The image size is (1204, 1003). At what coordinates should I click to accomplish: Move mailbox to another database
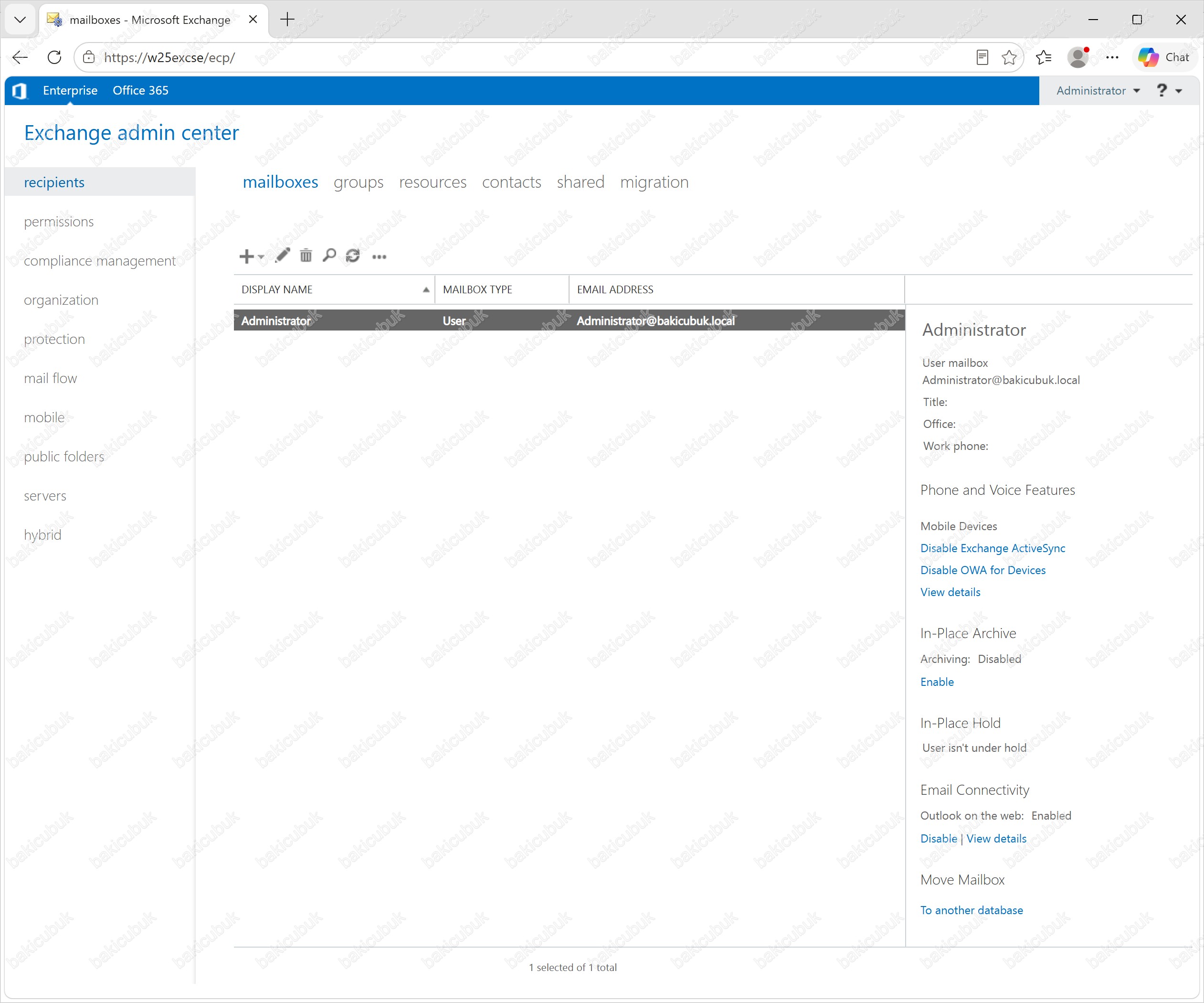(971, 910)
